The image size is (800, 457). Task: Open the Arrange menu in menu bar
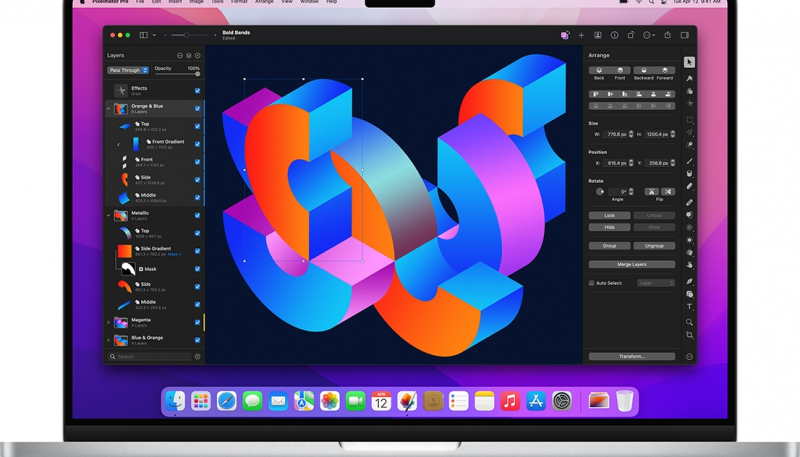point(264,2)
